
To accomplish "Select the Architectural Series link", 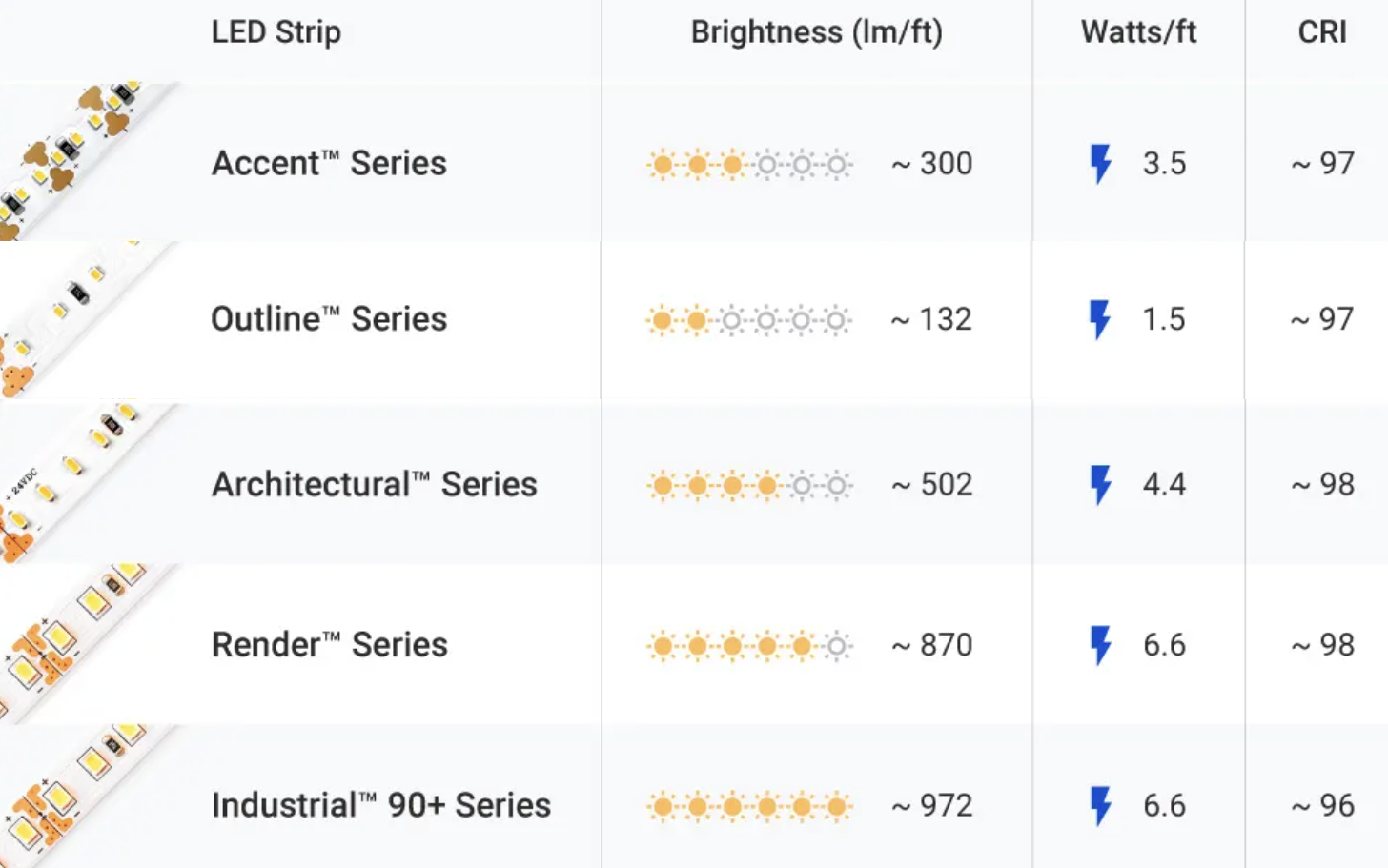I will (x=375, y=484).
